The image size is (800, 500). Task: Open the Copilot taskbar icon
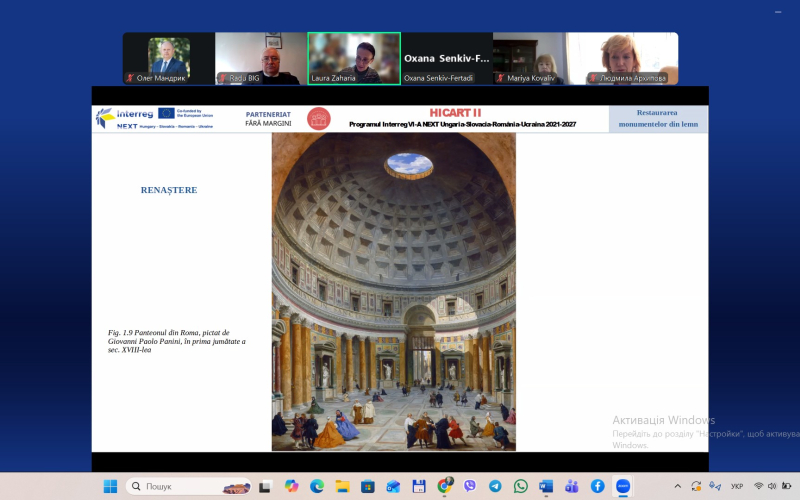tap(291, 486)
